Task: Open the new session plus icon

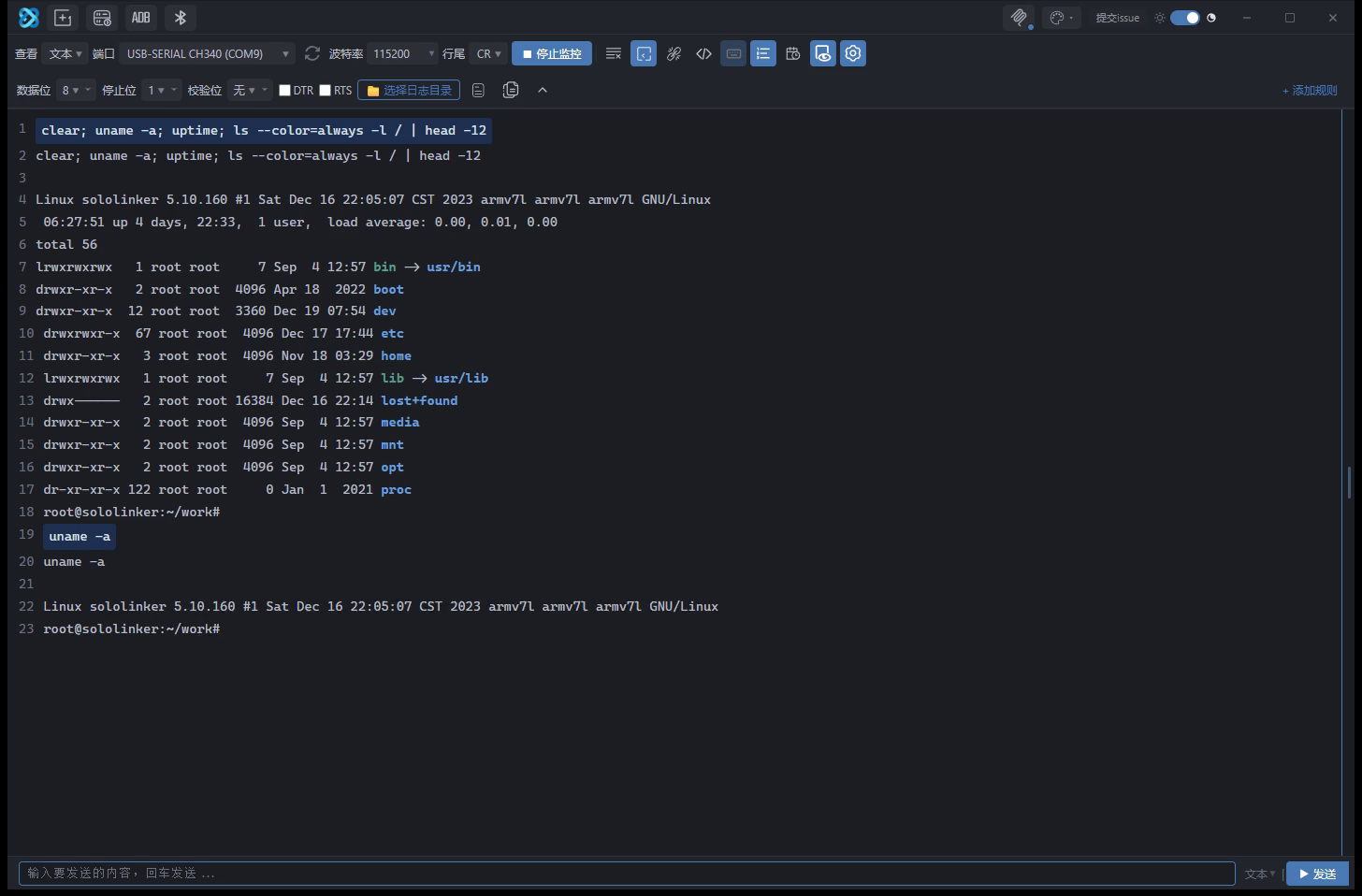Action: point(63,18)
